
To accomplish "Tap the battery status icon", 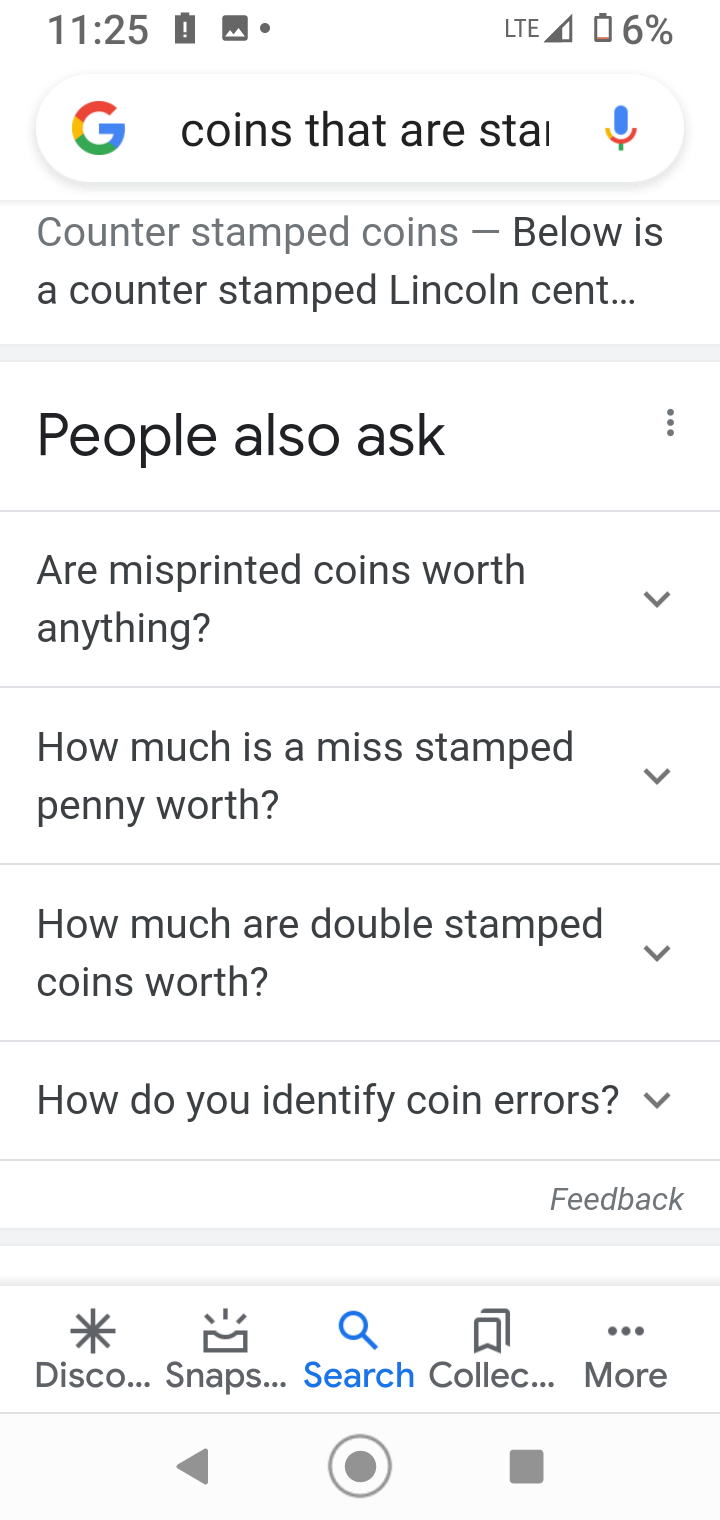I will tap(602, 29).
